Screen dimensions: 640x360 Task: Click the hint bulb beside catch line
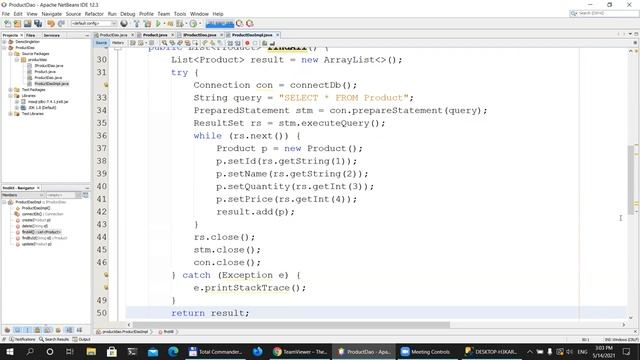[106, 275]
